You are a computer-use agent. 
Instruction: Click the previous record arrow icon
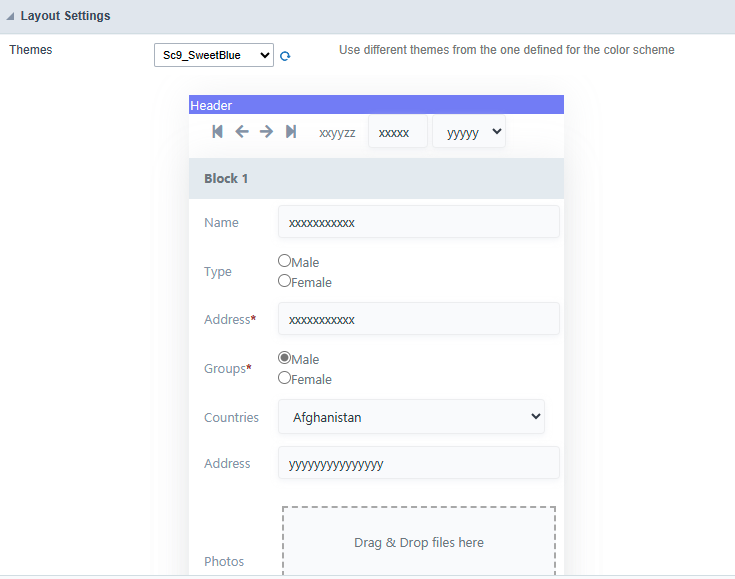point(242,132)
